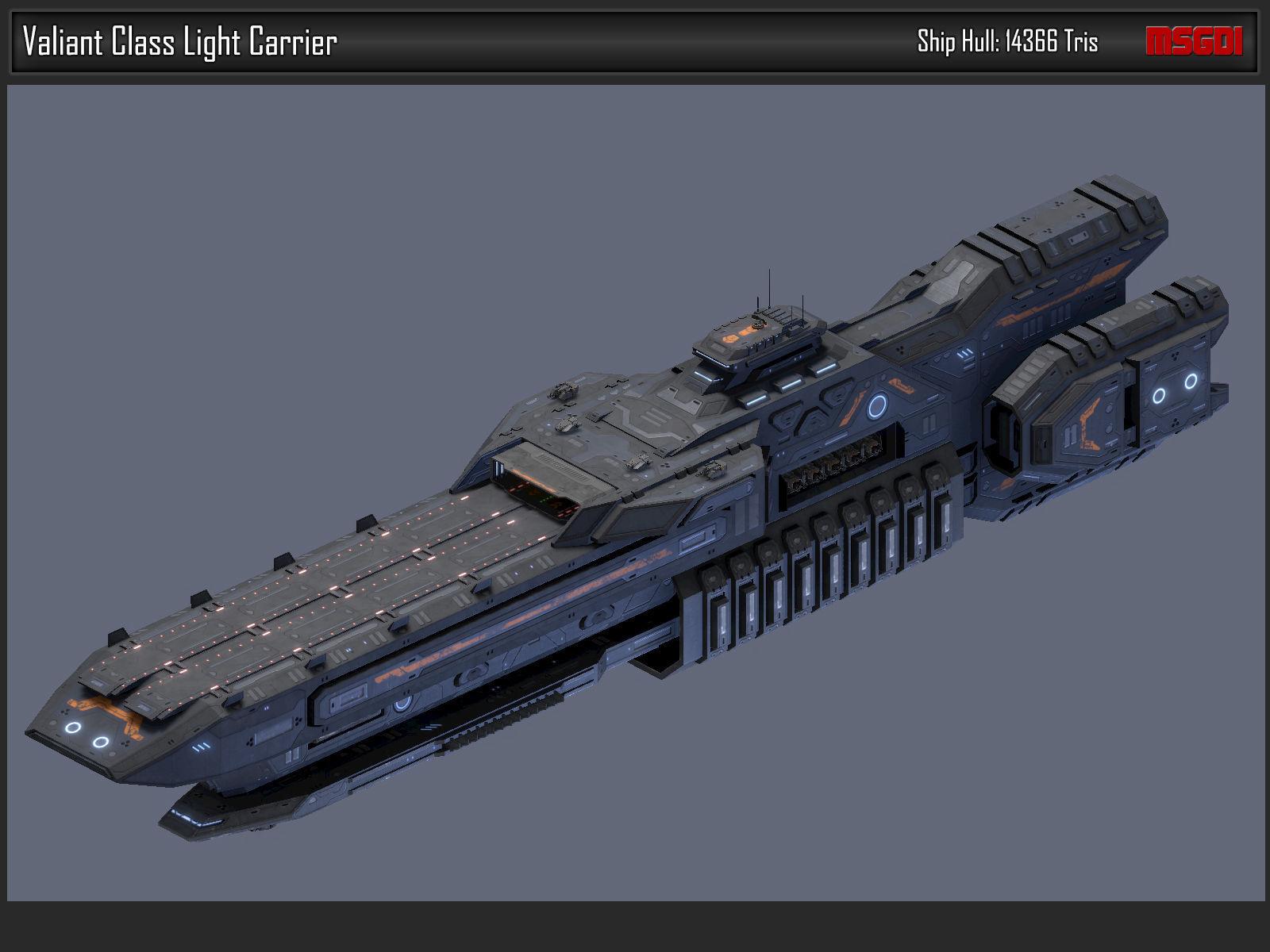Click the 'Ship Hull: 14366 Tris' text
The image size is (1270, 952).
coord(1007,41)
